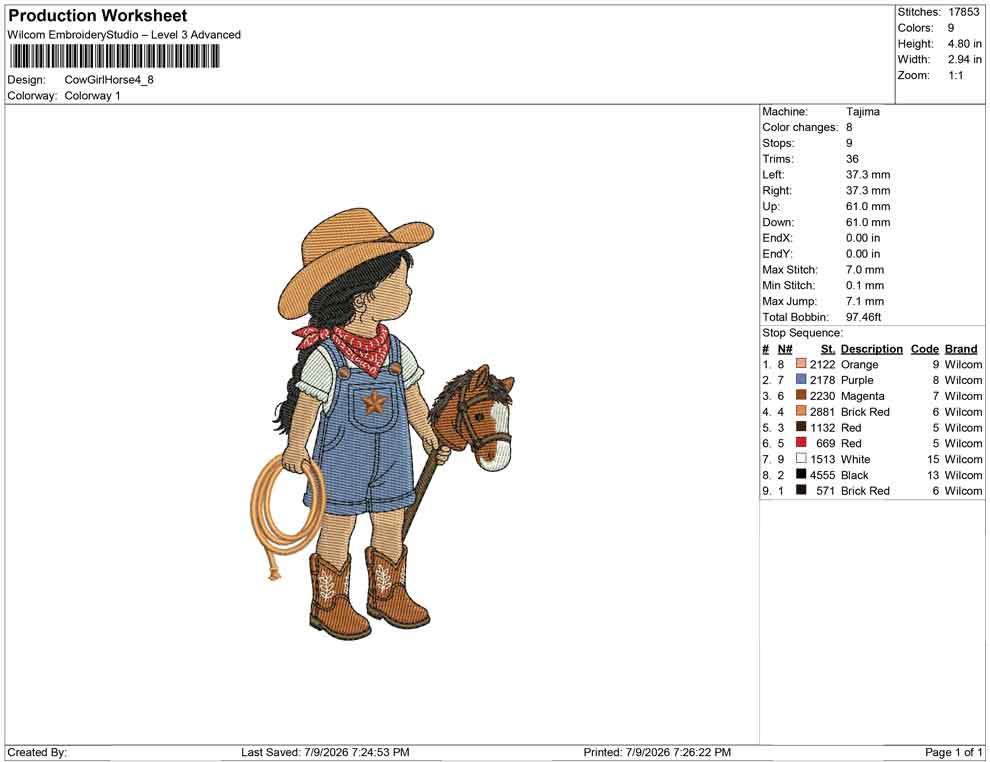Select the swatch in the 669 Red row
The image size is (990, 762).
click(x=801, y=443)
